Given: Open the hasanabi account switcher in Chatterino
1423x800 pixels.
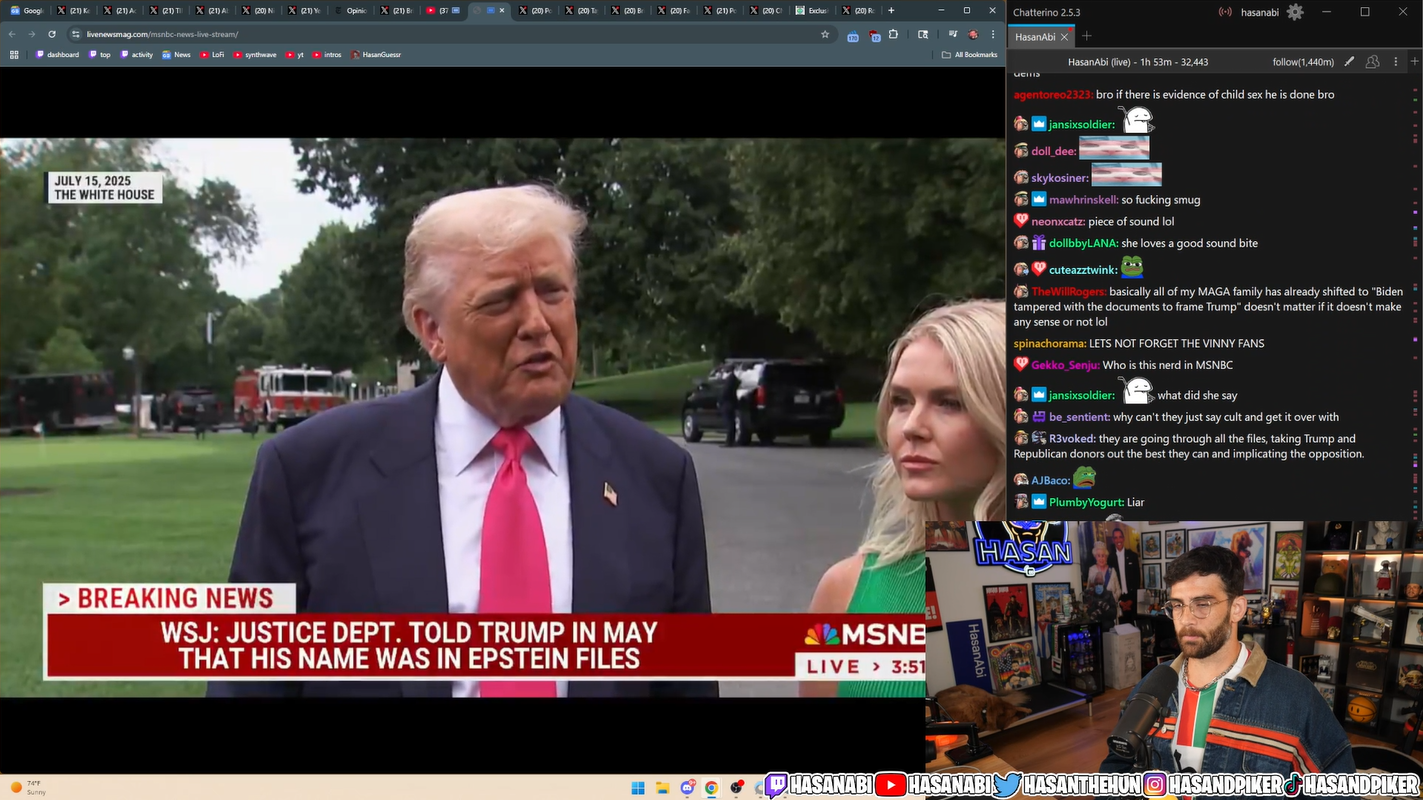Looking at the screenshot, I should (1258, 12).
